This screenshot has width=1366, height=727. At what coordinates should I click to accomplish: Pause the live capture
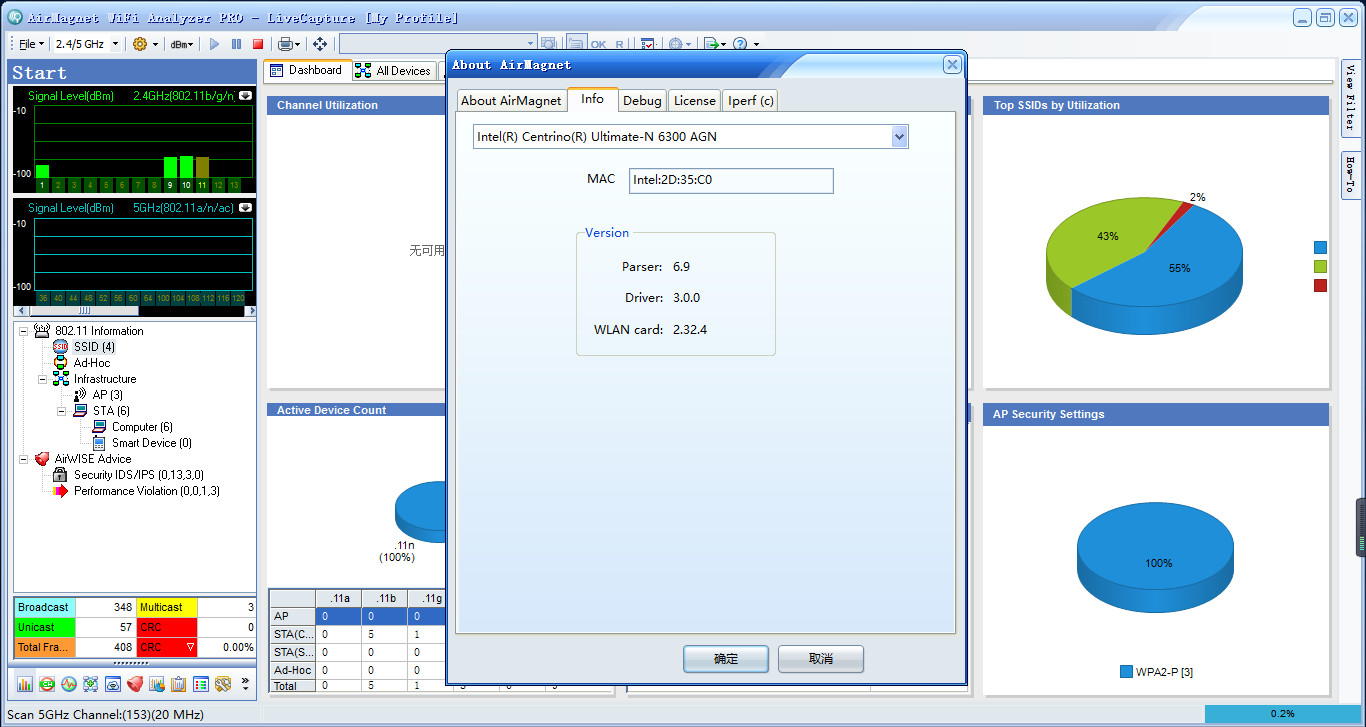point(236,44)
